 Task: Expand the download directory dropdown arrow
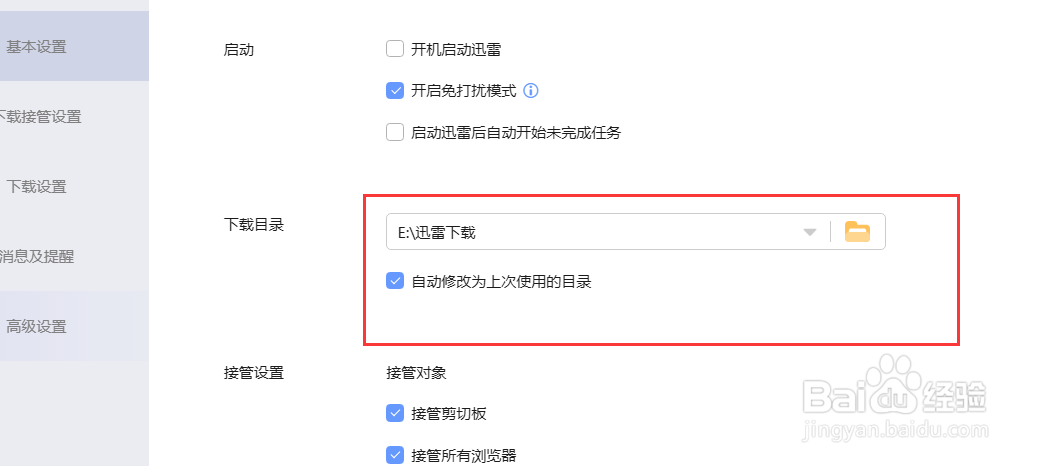(x=810, y=233)
